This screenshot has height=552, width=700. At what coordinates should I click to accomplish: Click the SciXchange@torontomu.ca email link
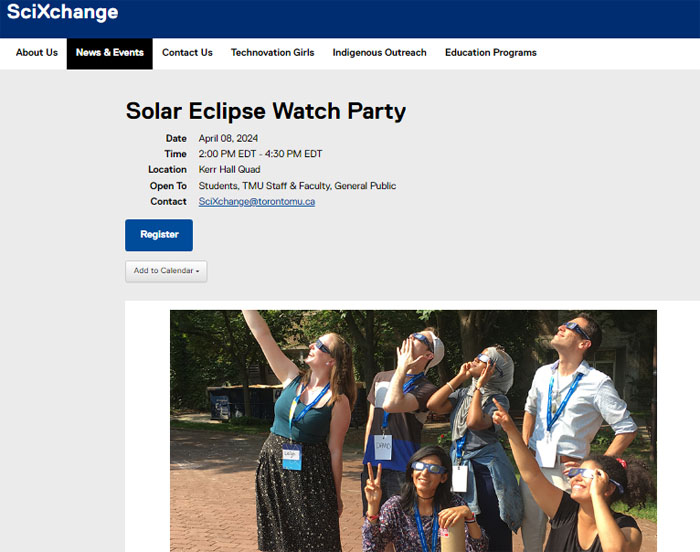coord(257,202)
